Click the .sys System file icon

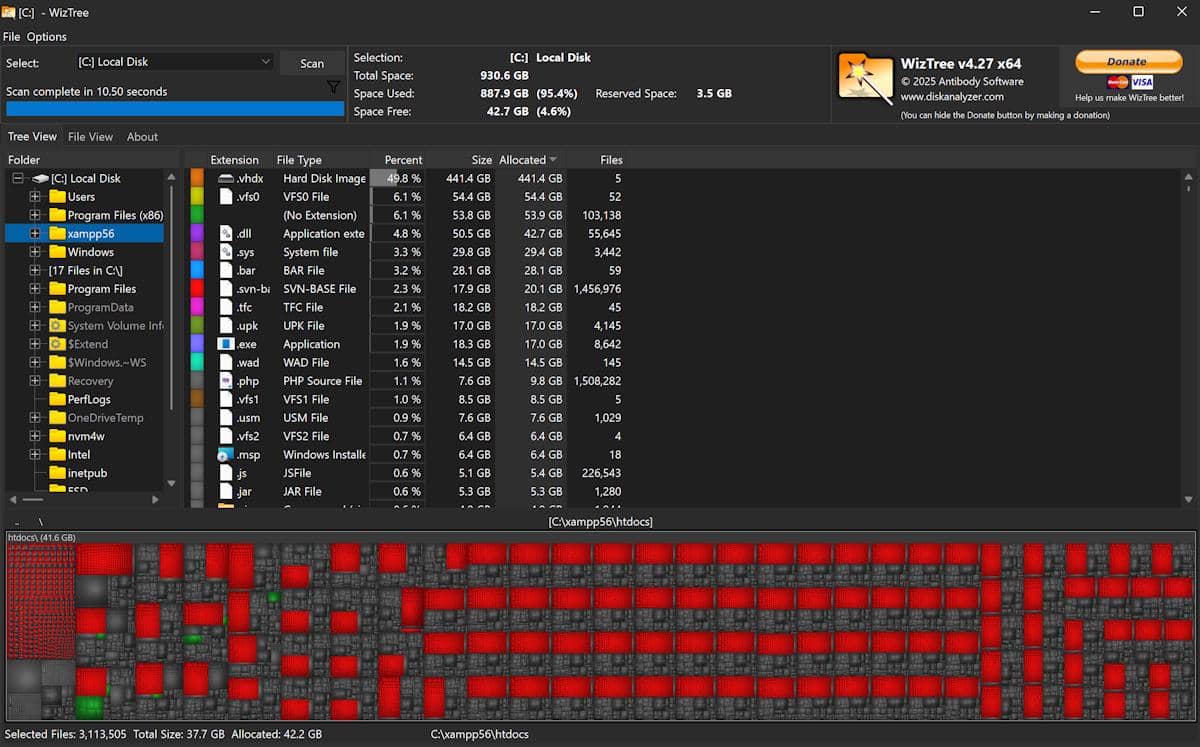tap(226, 251)
